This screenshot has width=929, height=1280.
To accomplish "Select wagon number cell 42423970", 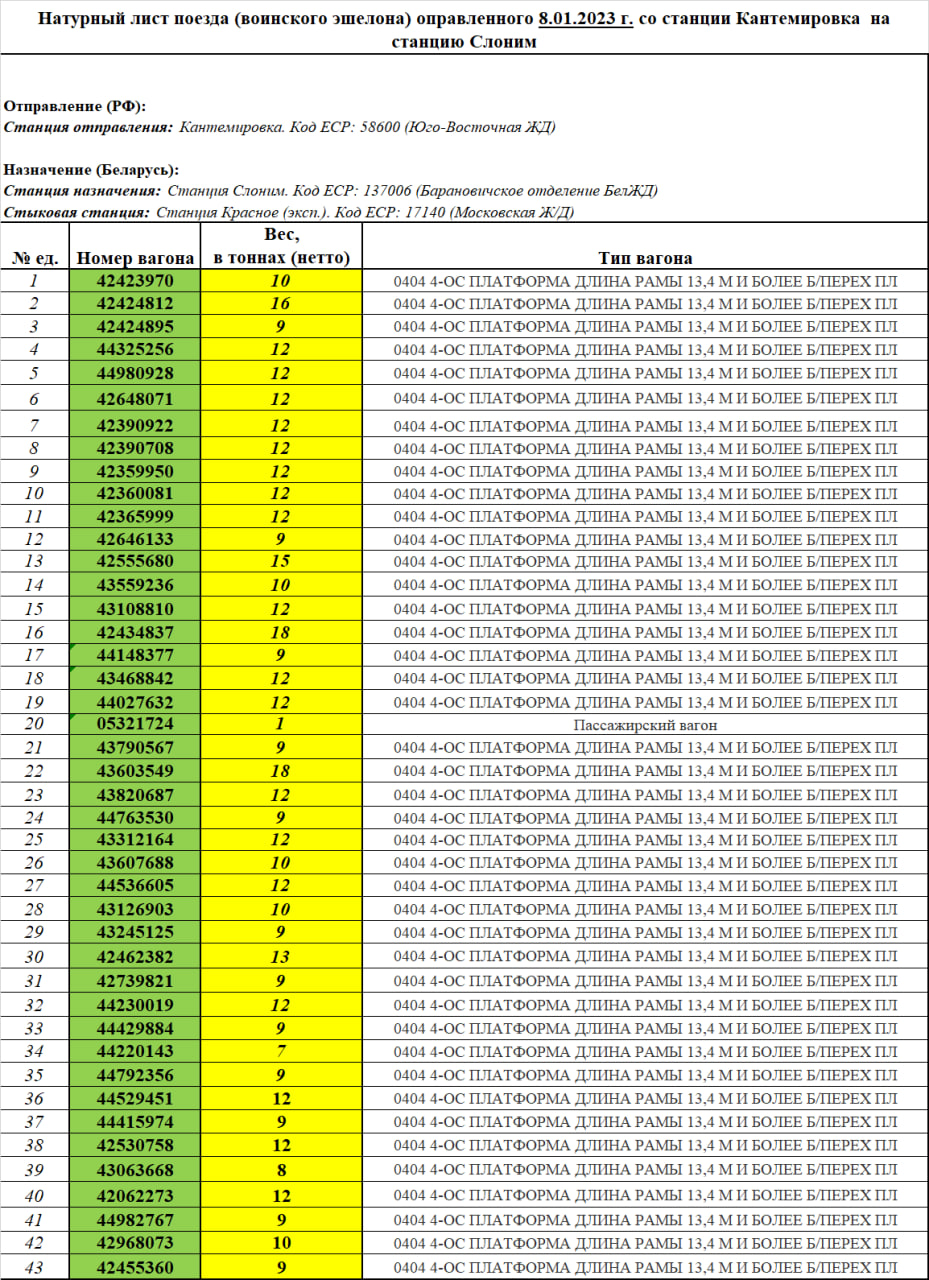I will [135, 281].
